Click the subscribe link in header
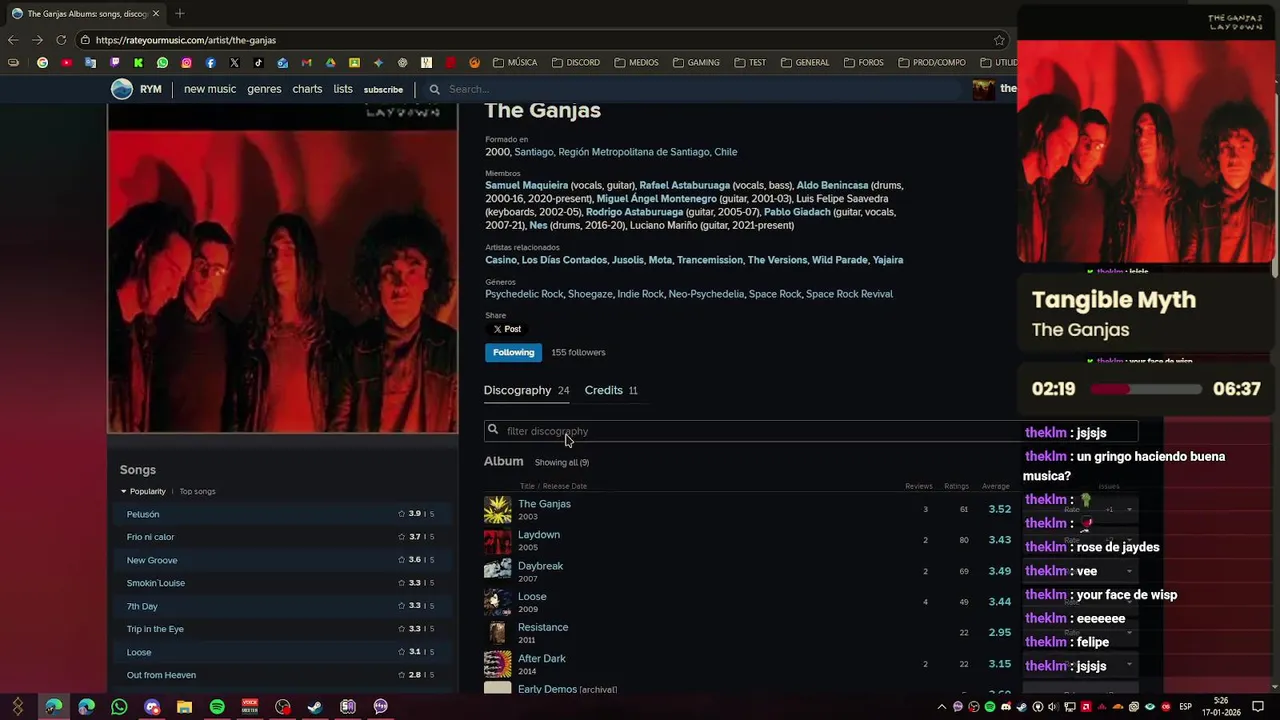The height and width of the screenshot is (720, 1280). (383, 90)
